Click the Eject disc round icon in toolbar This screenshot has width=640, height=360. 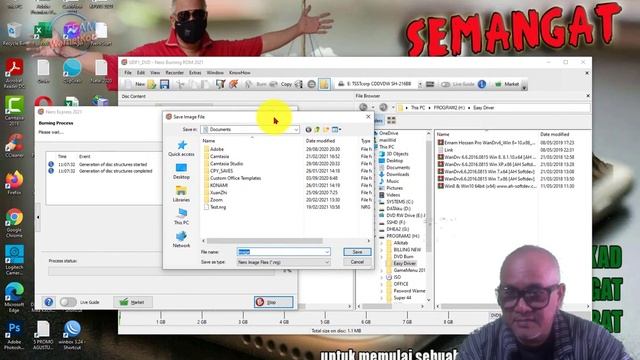coord(311,84)
